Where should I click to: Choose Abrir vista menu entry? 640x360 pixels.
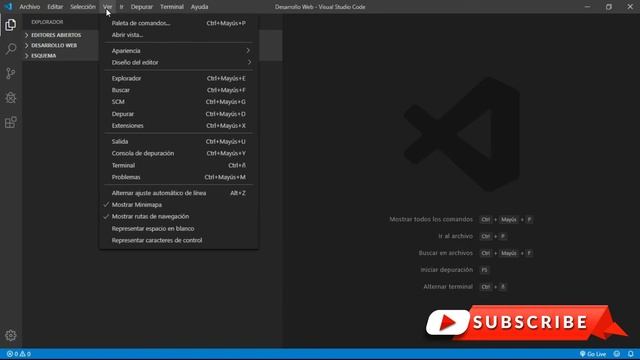coord(179,35)
